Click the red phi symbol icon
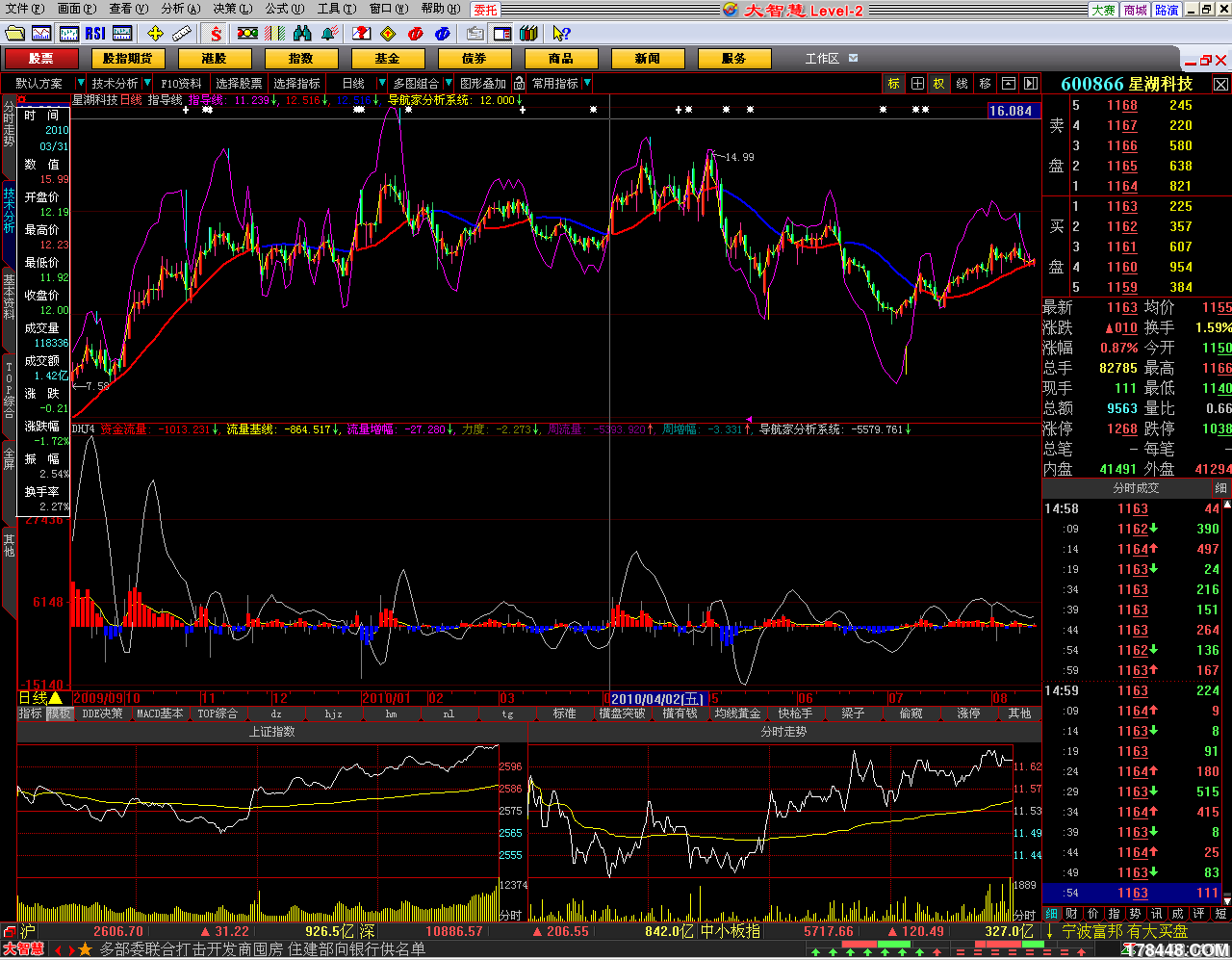Screen dimensions: 1232x960 pyautogui.click(x=416, y=34)
